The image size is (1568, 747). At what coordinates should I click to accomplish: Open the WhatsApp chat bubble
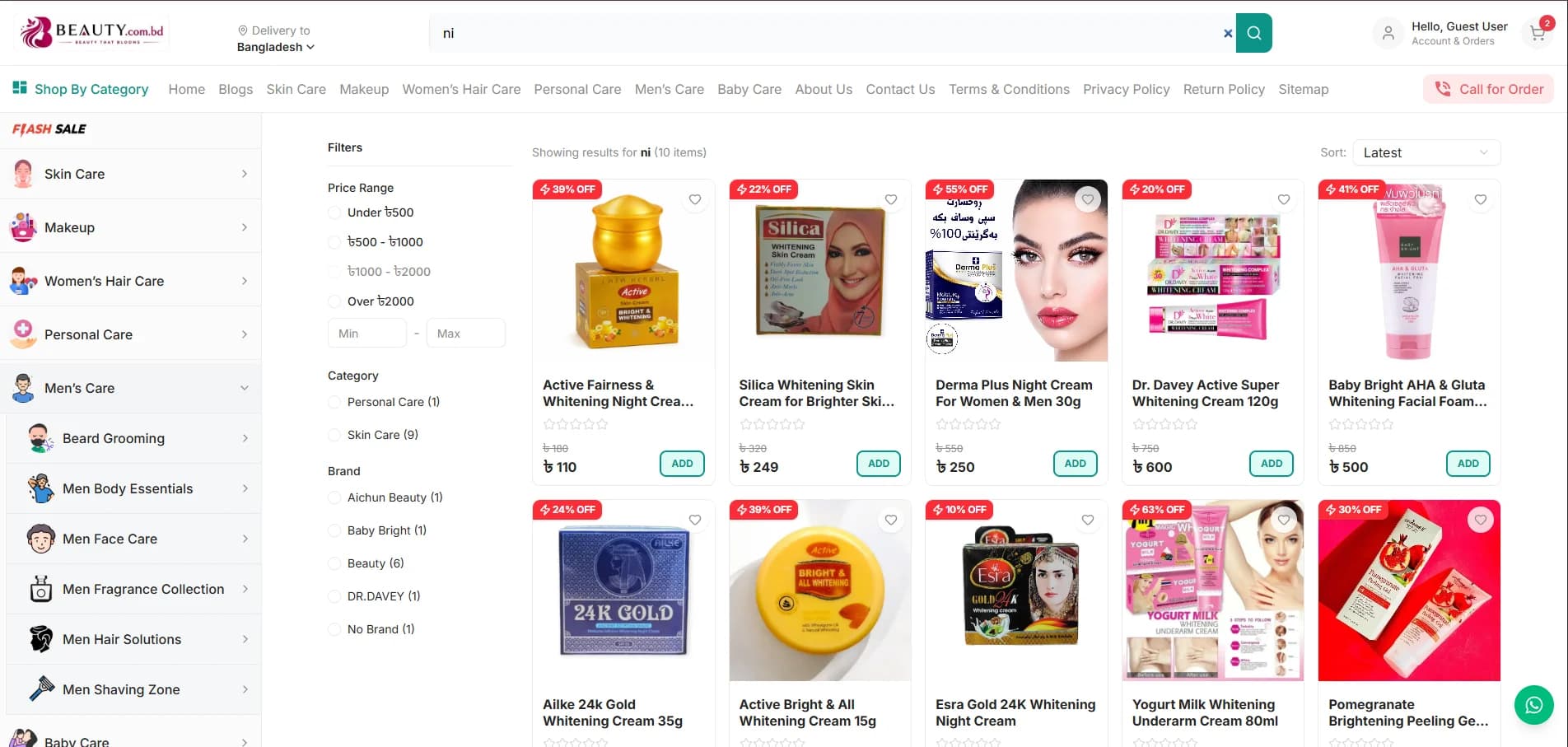1533,705
